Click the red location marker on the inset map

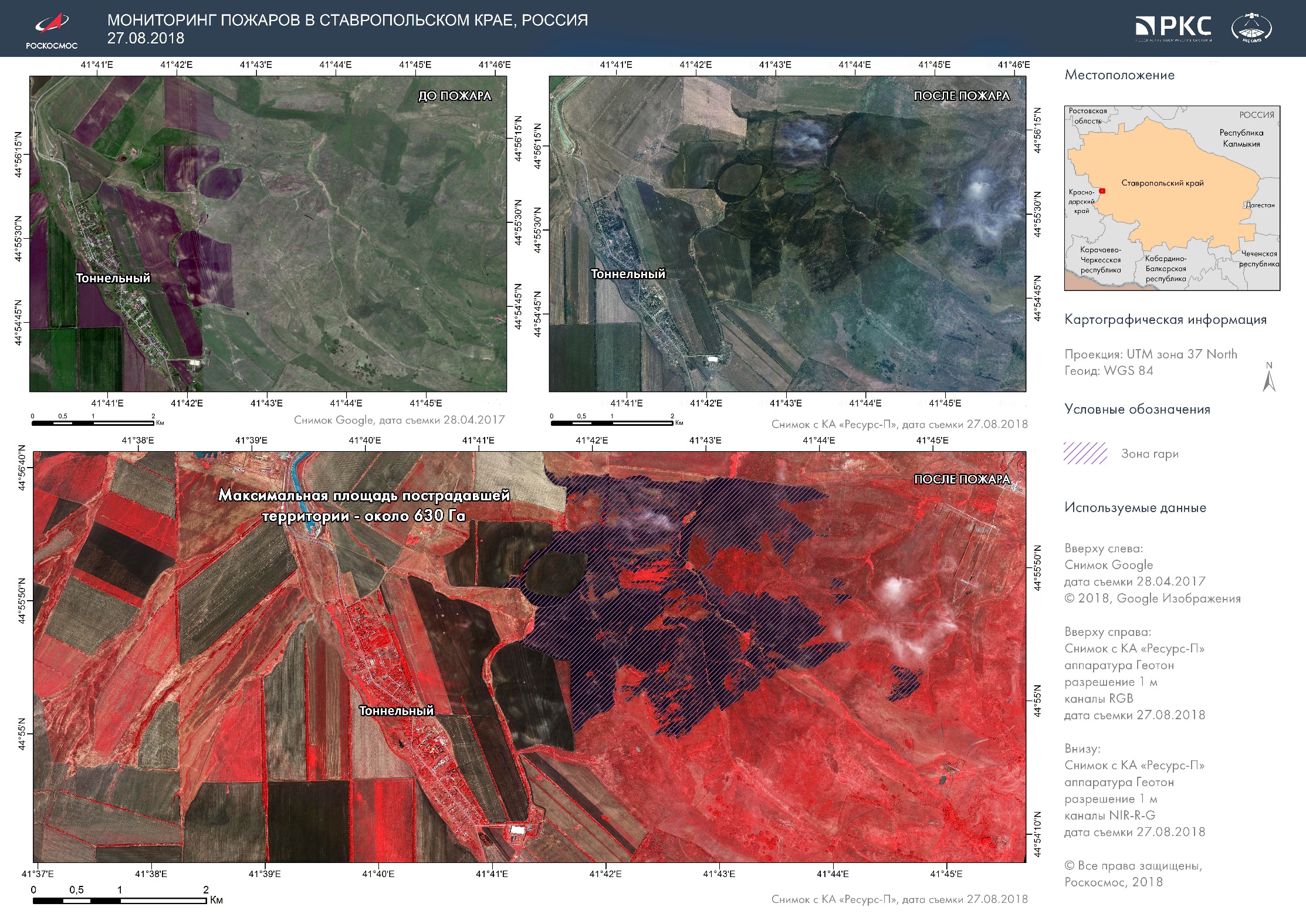tap(1102, 191)
